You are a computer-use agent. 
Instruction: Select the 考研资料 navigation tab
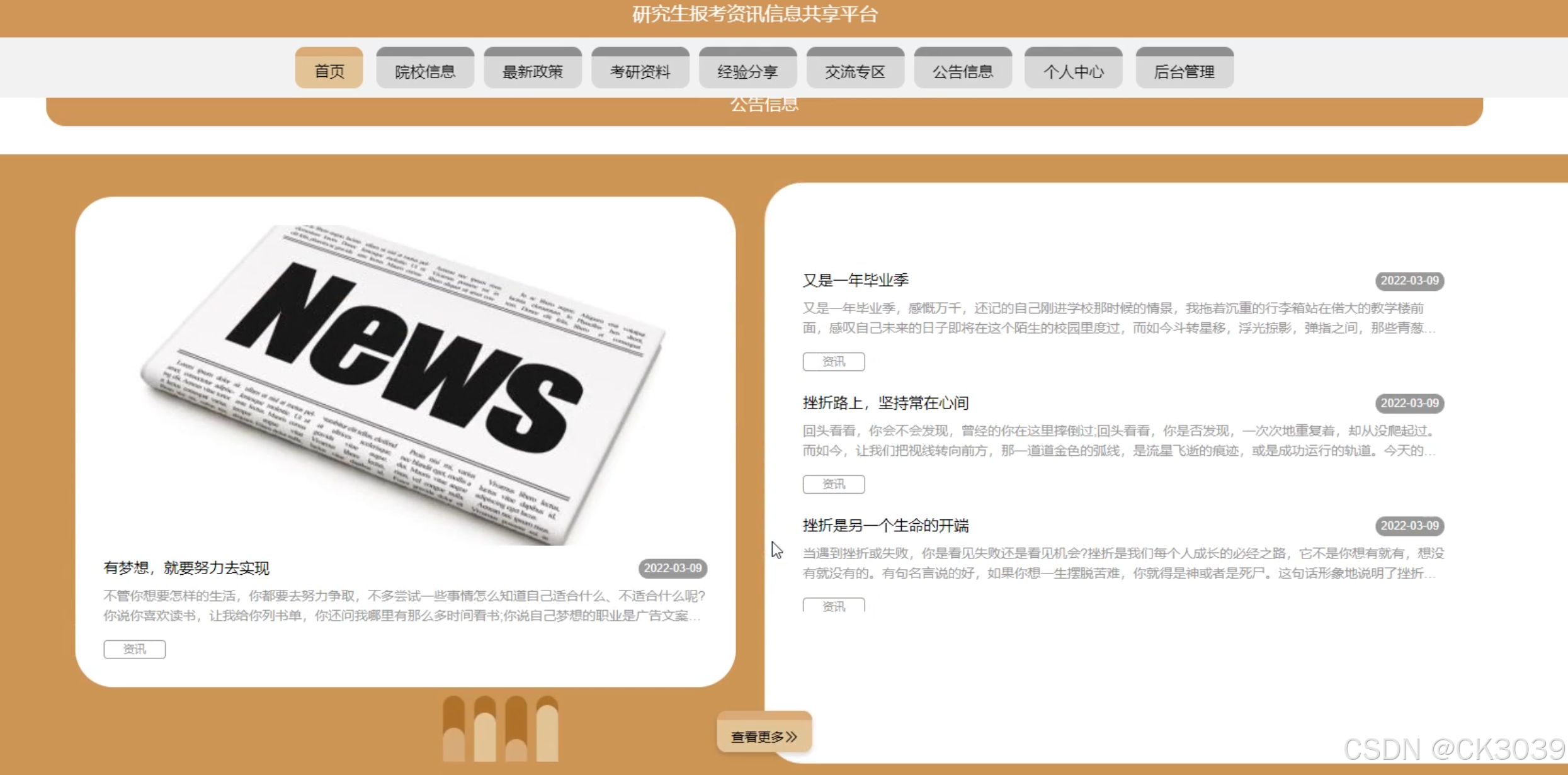coord(640,71)
